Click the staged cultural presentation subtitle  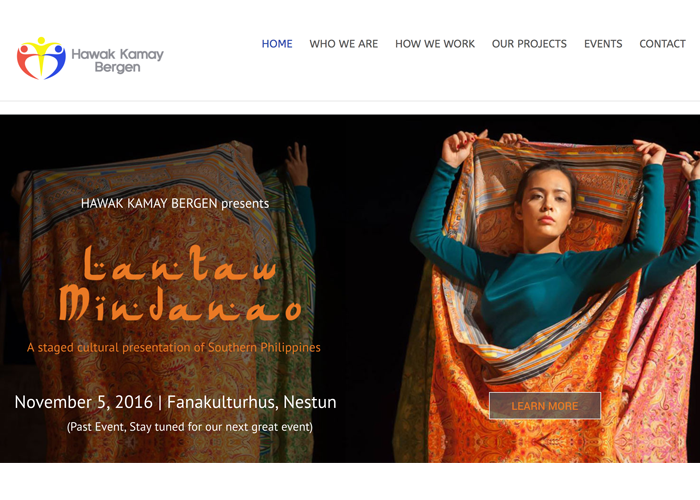coord(174,347)
